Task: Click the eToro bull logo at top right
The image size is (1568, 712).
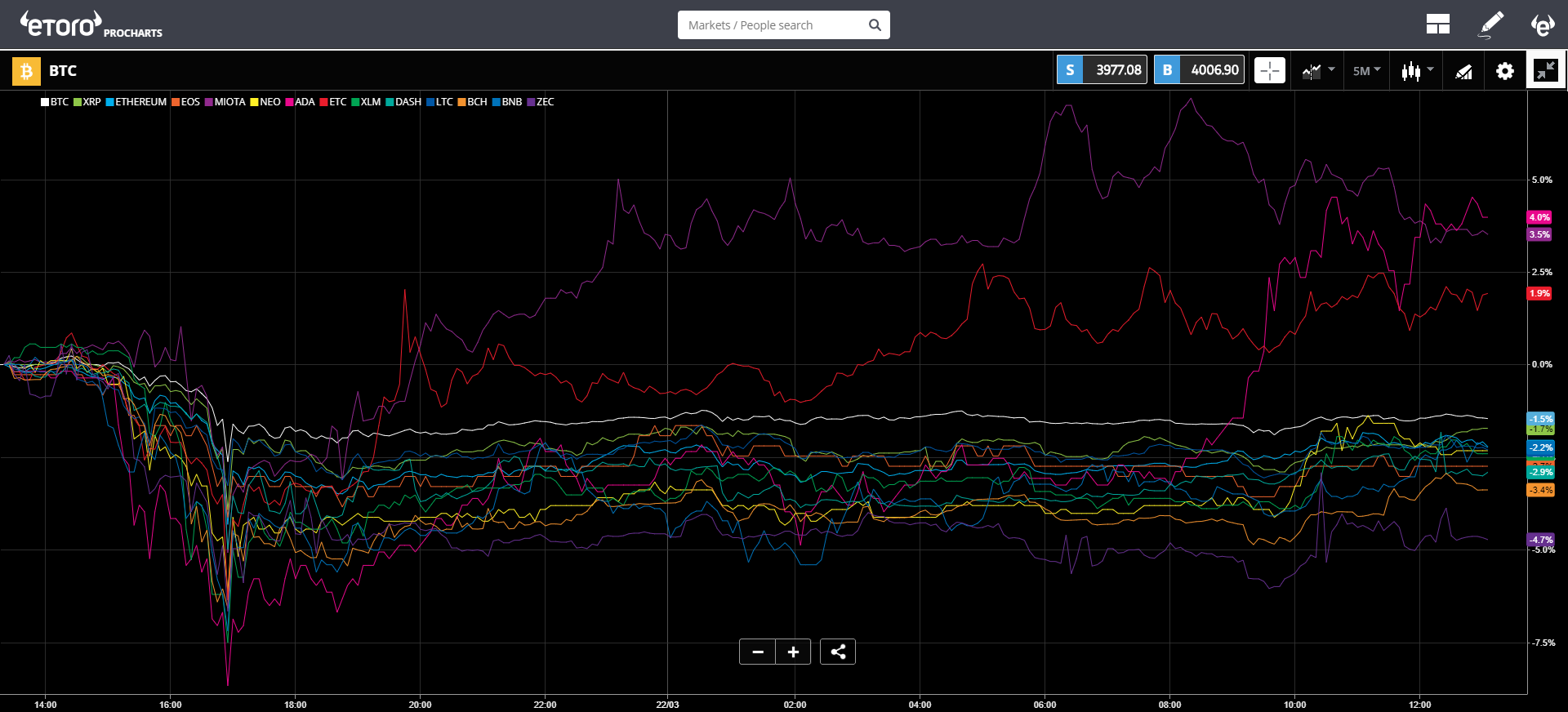Action: [1542, 24]
